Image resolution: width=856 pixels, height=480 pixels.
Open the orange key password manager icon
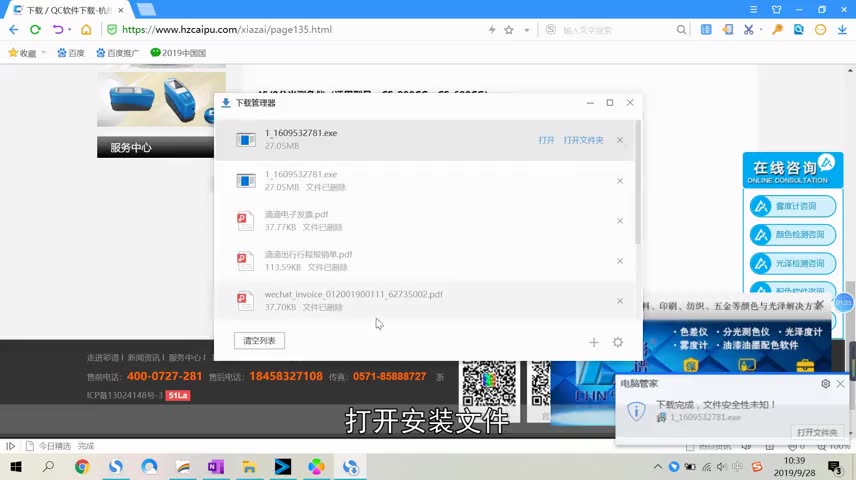[777, 29]
